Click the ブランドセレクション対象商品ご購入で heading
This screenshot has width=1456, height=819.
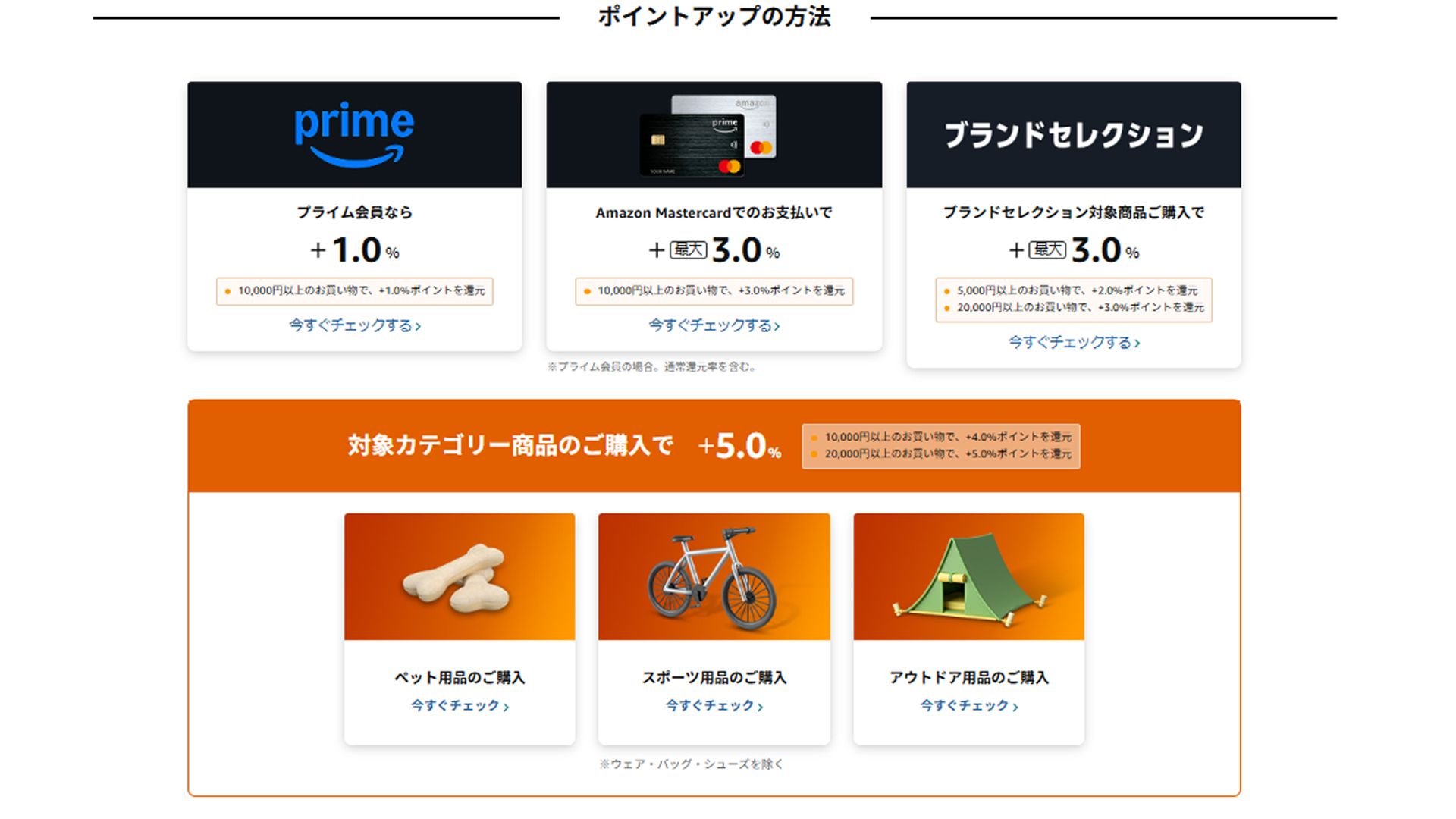tap(1073, 212)
